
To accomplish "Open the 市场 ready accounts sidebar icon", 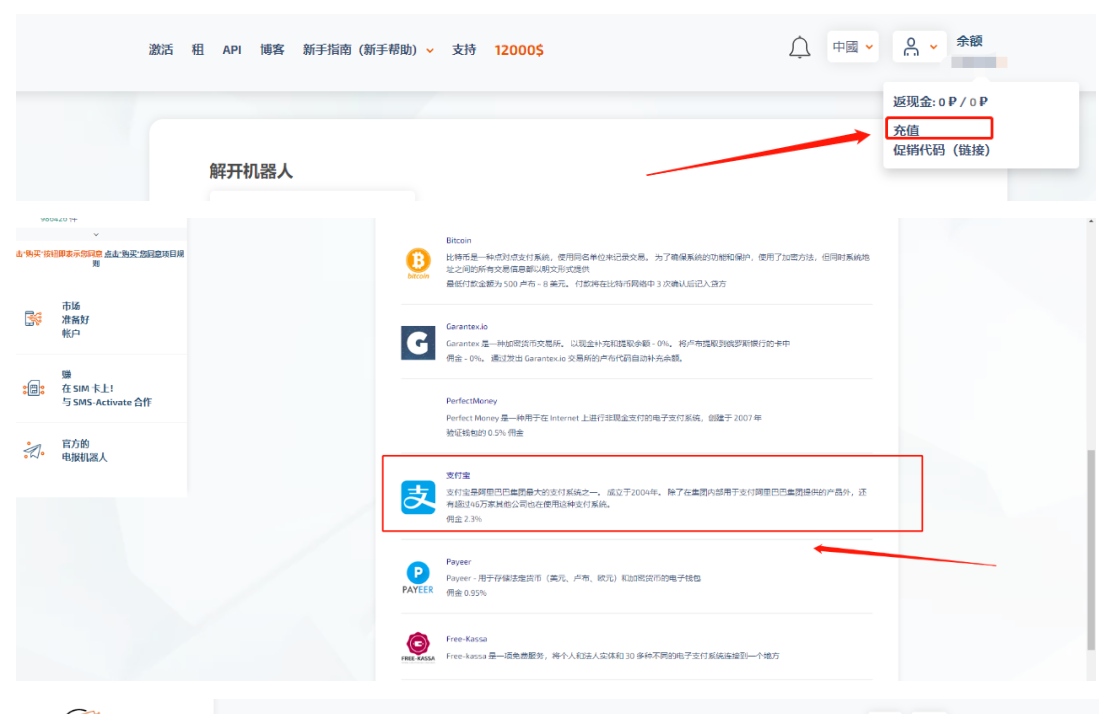I will (33, 319).
